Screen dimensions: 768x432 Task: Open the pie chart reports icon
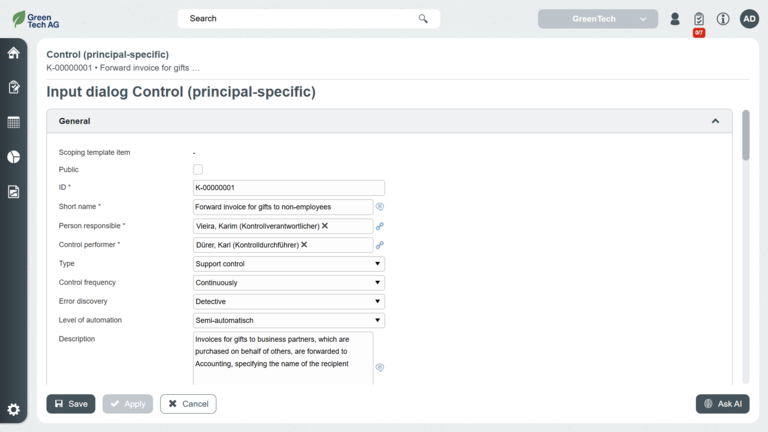[x=14, y=157]
